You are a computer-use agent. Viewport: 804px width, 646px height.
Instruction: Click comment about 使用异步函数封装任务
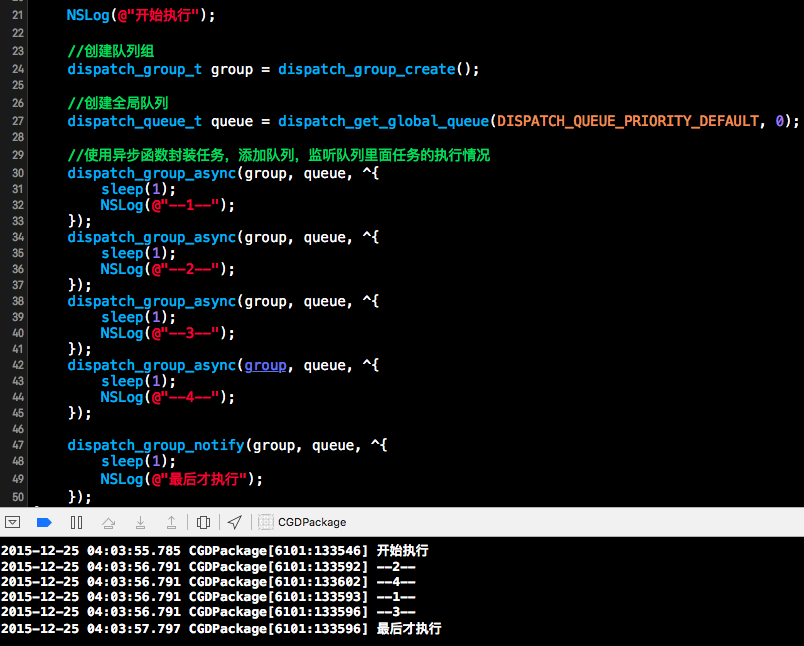pos(279,155)
